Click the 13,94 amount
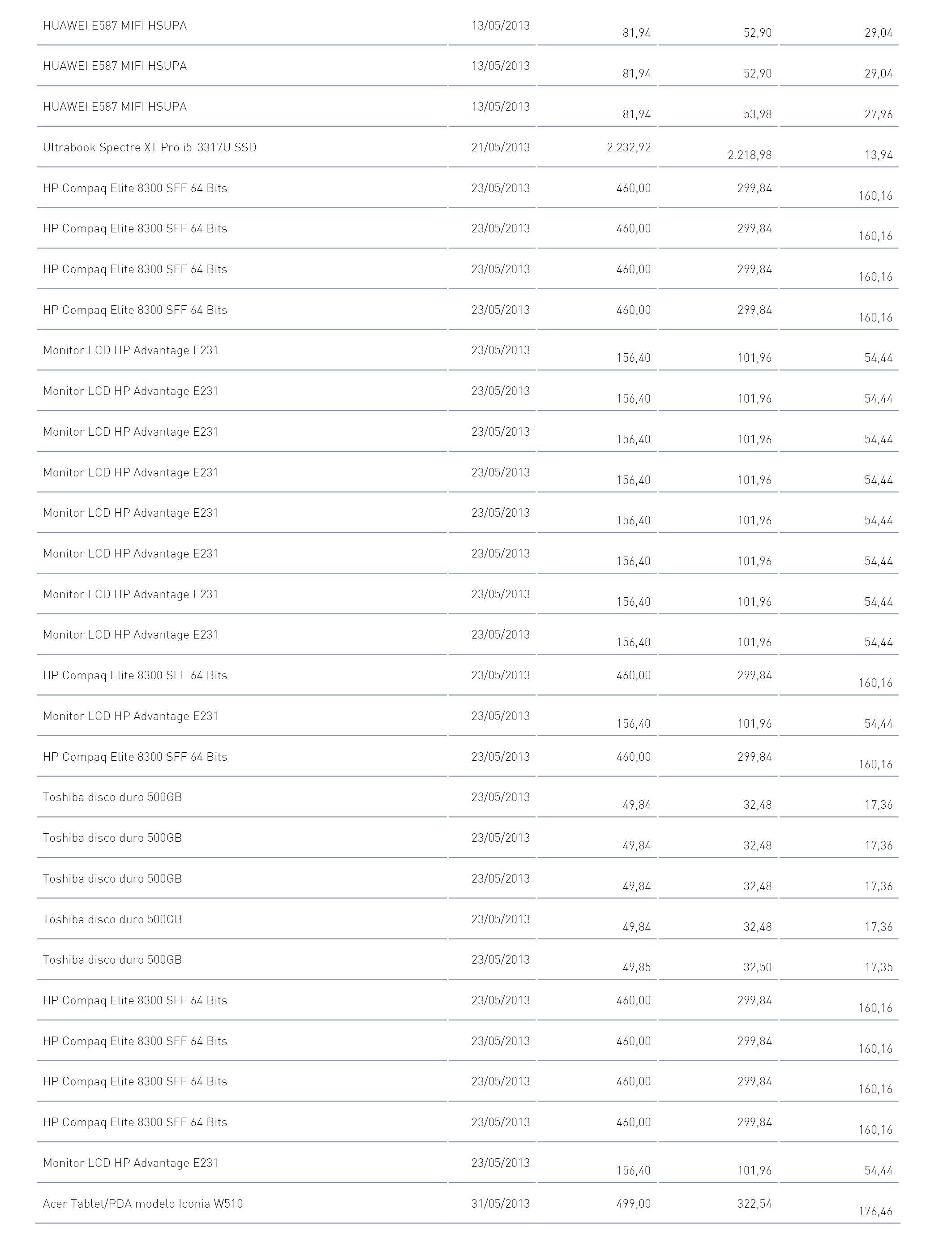This screenshot has width=952, height=1243. [878, 154]
